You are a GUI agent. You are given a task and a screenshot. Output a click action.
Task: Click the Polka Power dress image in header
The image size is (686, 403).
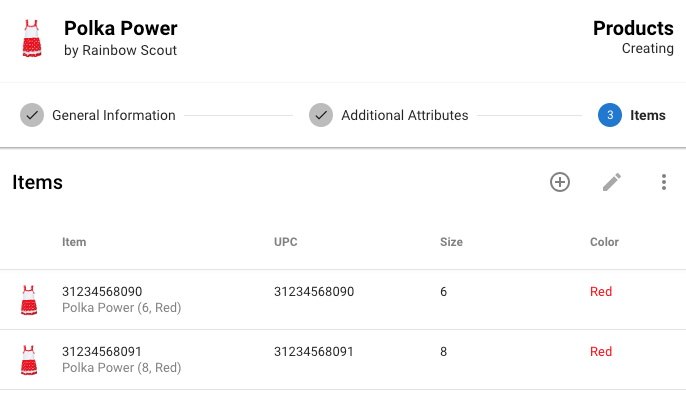tap(32, 39)
